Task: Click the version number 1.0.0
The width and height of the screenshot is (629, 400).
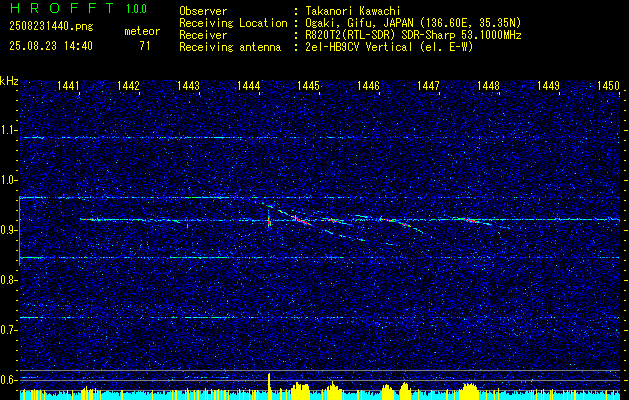Action: (x=136, y=9)
